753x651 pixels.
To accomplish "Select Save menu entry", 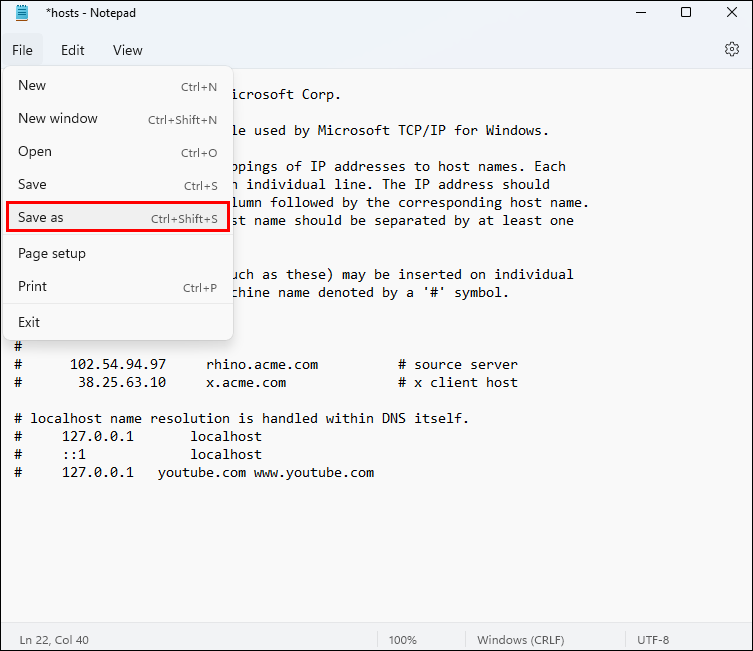I will click(x=118, y=185).
